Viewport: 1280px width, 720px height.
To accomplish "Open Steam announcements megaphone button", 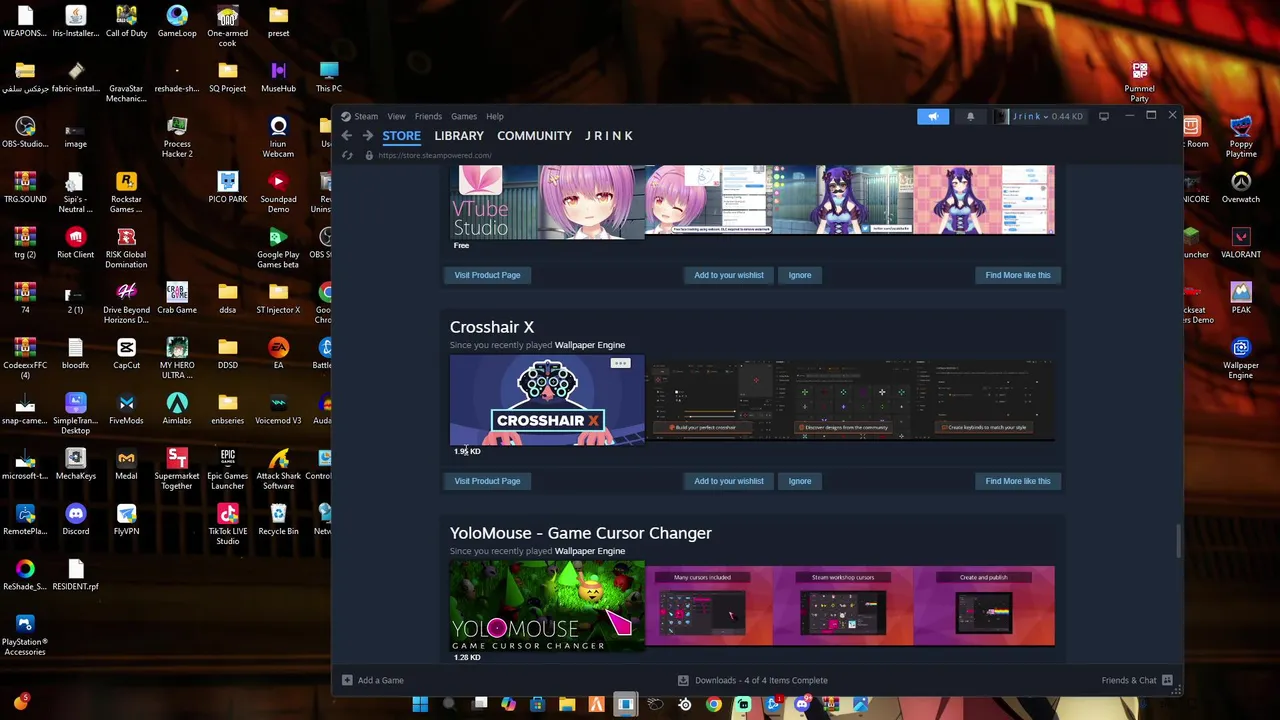I will pos(933,116).
